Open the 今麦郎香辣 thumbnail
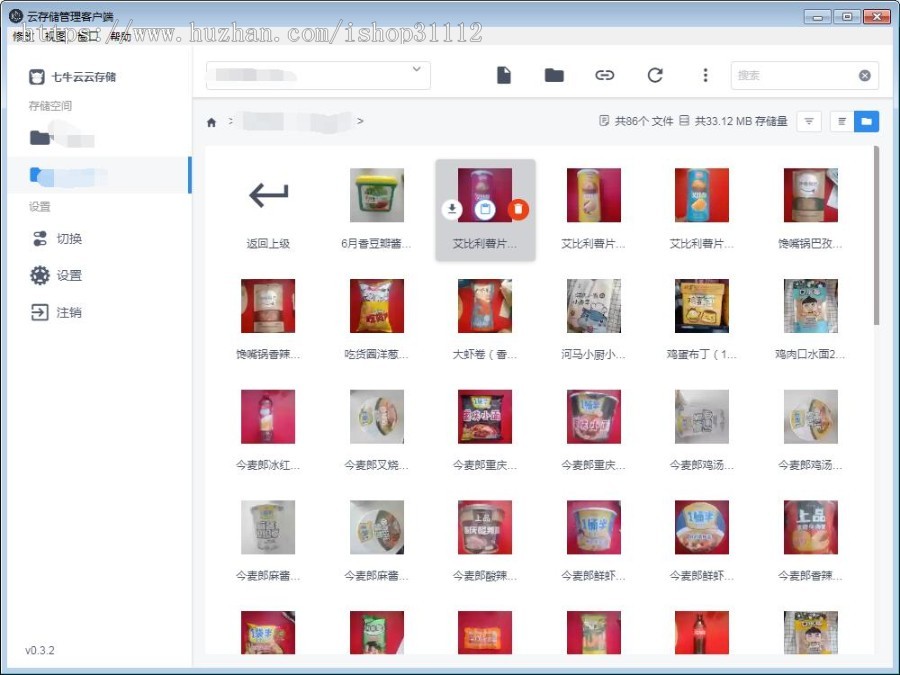The image size is (900, 675). (810, 527)
